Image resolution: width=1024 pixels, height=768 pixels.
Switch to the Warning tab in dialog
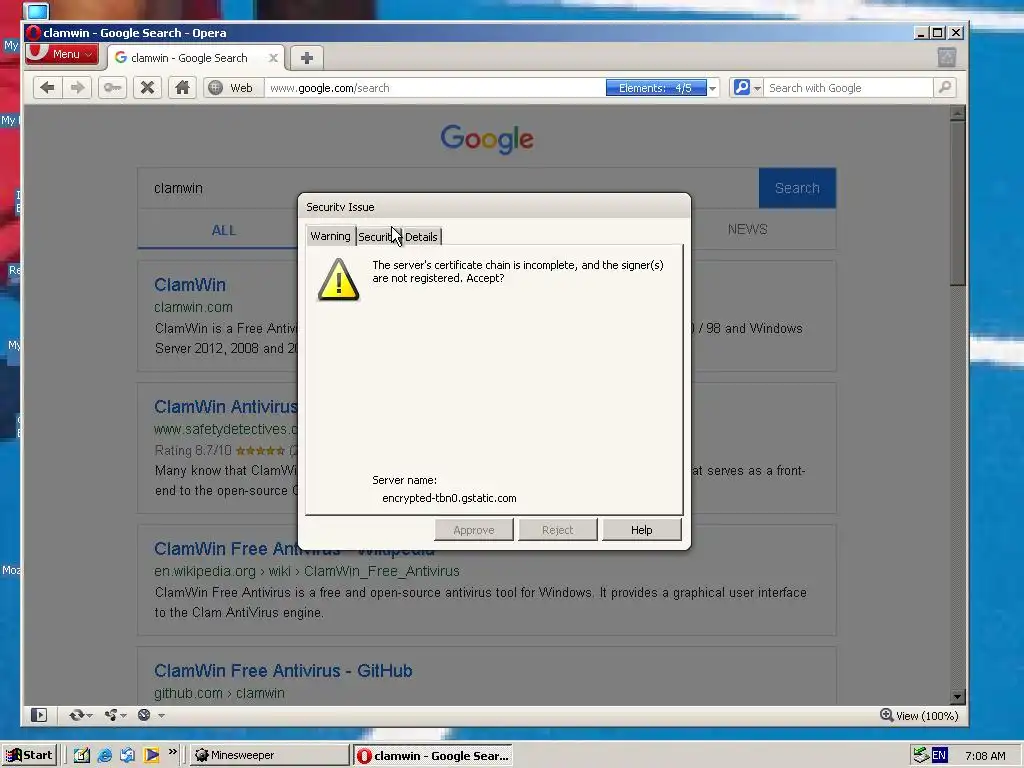point(330,236)
